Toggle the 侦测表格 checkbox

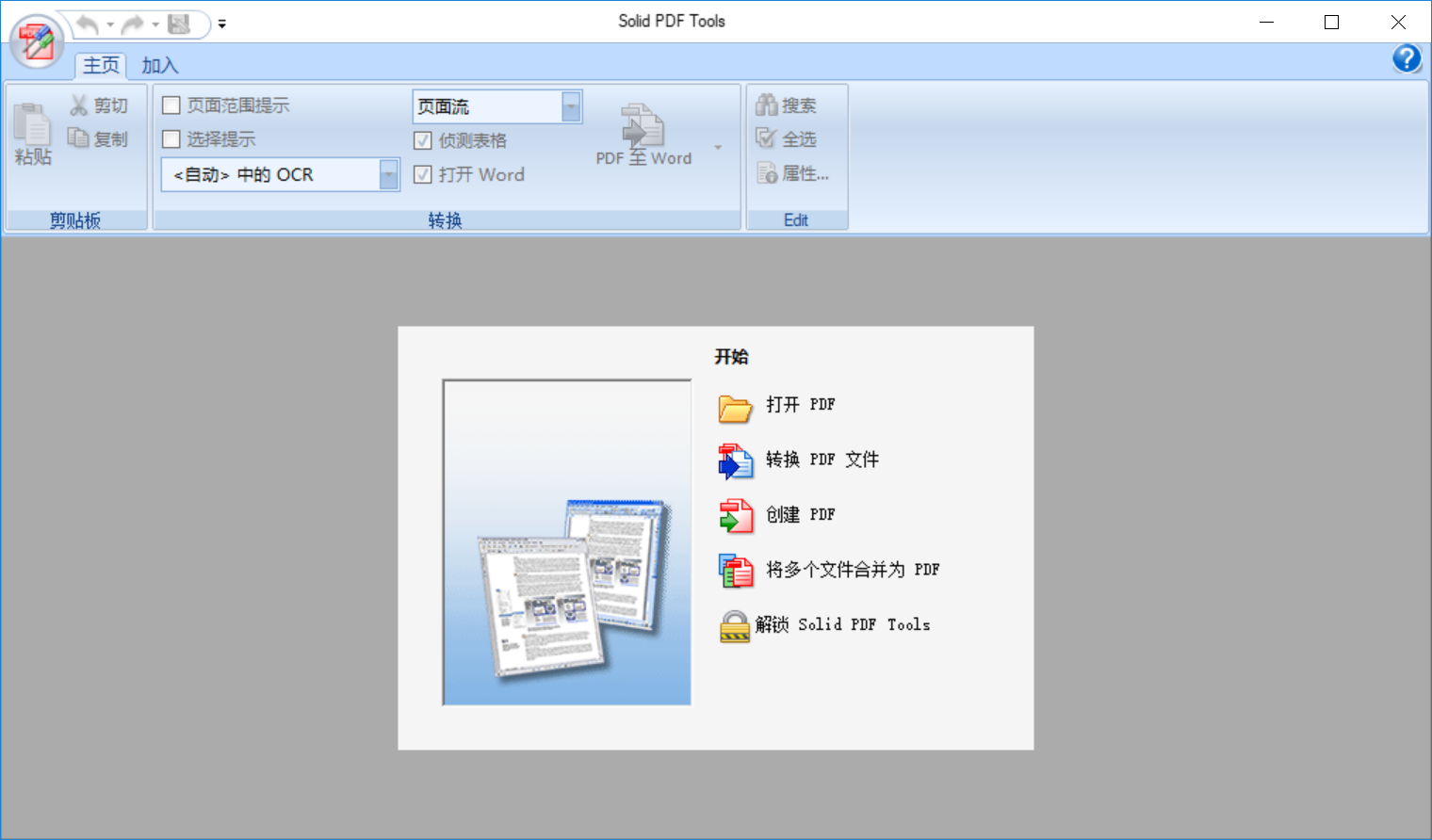click(x=423, y=140)
